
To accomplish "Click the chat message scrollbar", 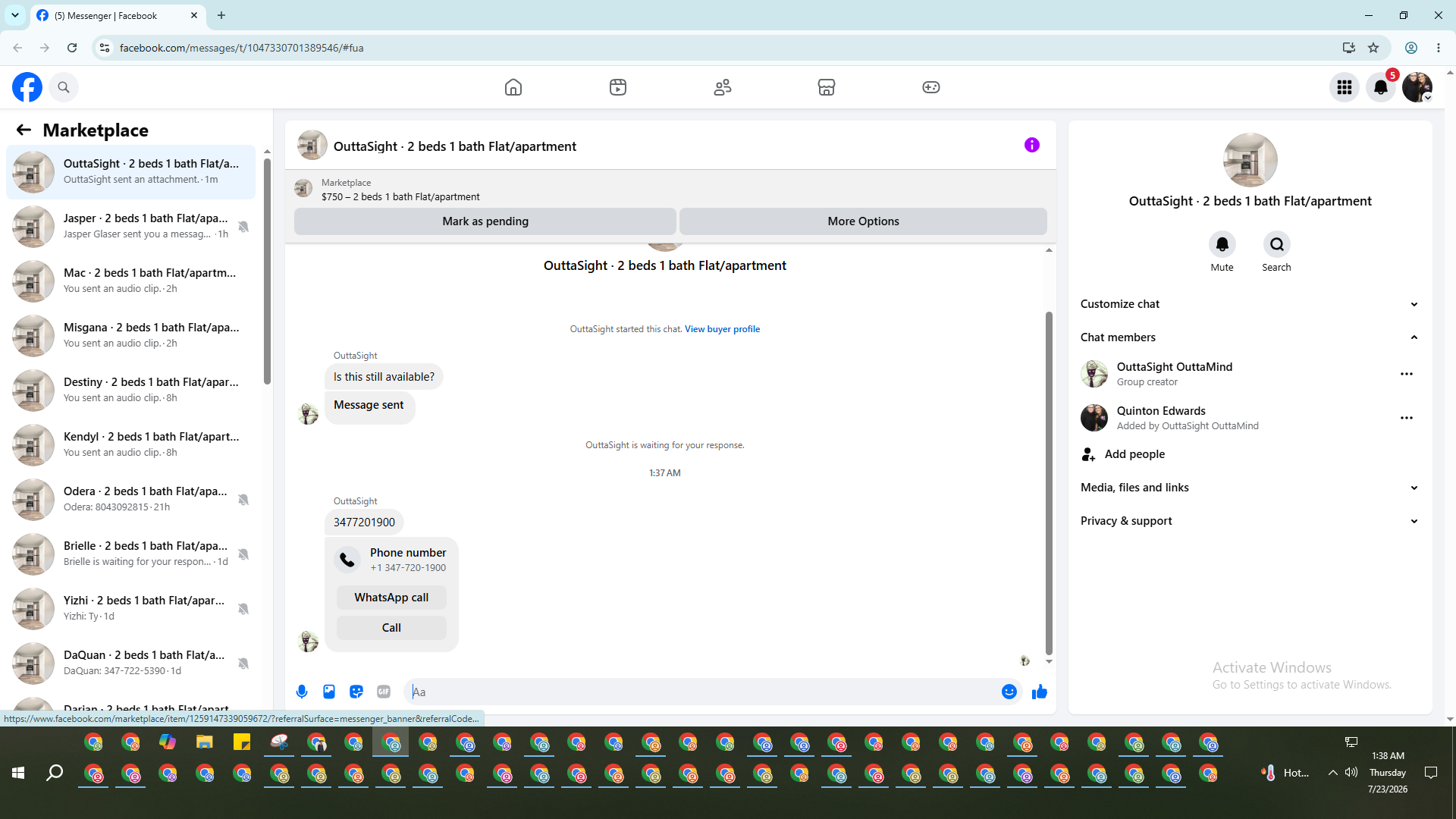I will pos(1050,483).
